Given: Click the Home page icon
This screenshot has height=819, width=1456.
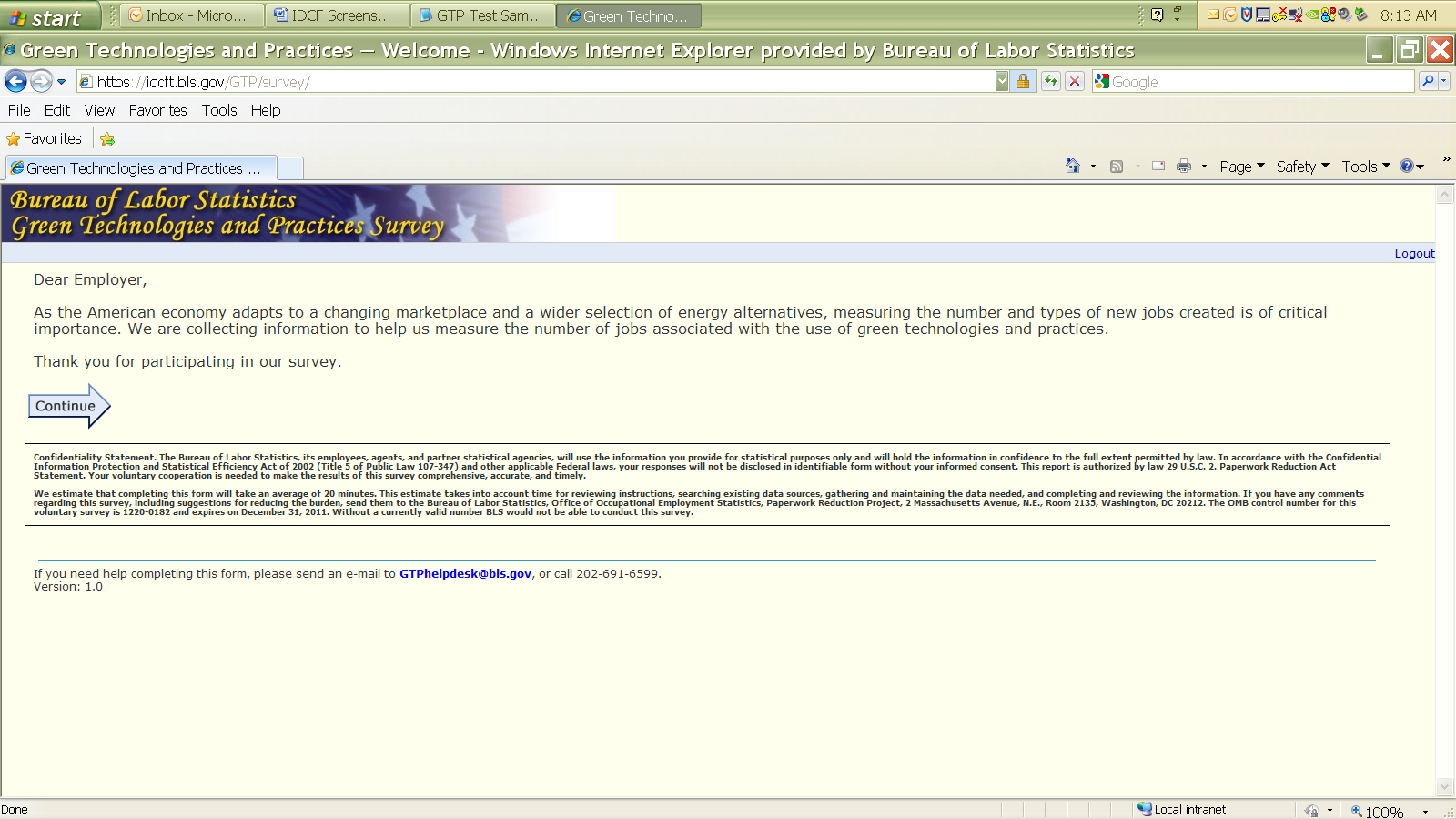Looking at the screenshot, I should [1073, 166].
